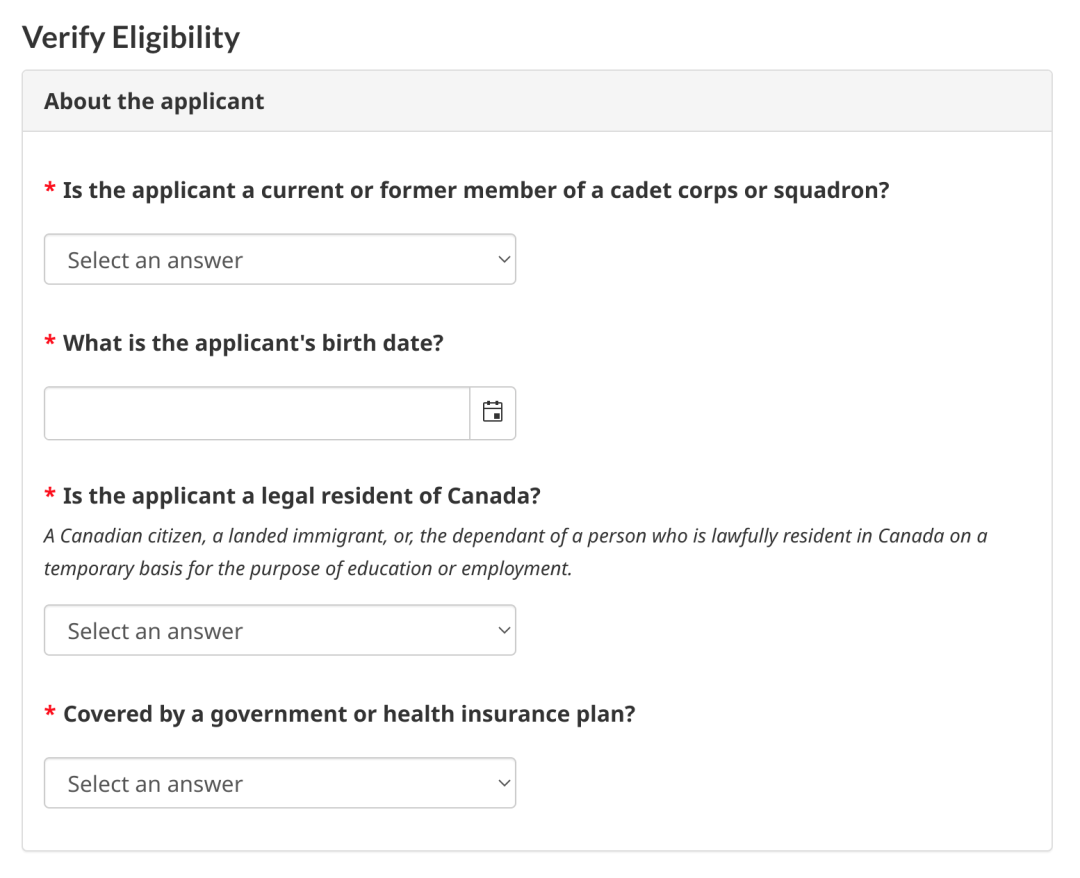Focus the applicant's birth date text field
Image resolution: width=1080 pixels, height=878 pixels.
256,413
